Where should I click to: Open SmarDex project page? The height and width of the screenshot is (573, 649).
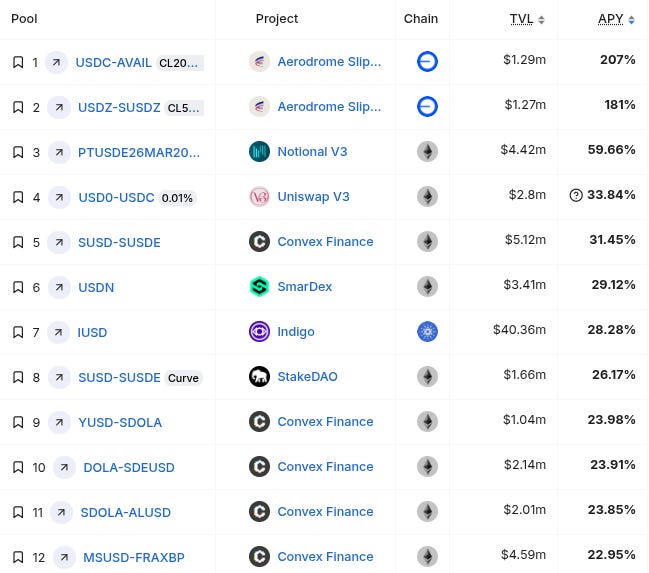(305, 286)
